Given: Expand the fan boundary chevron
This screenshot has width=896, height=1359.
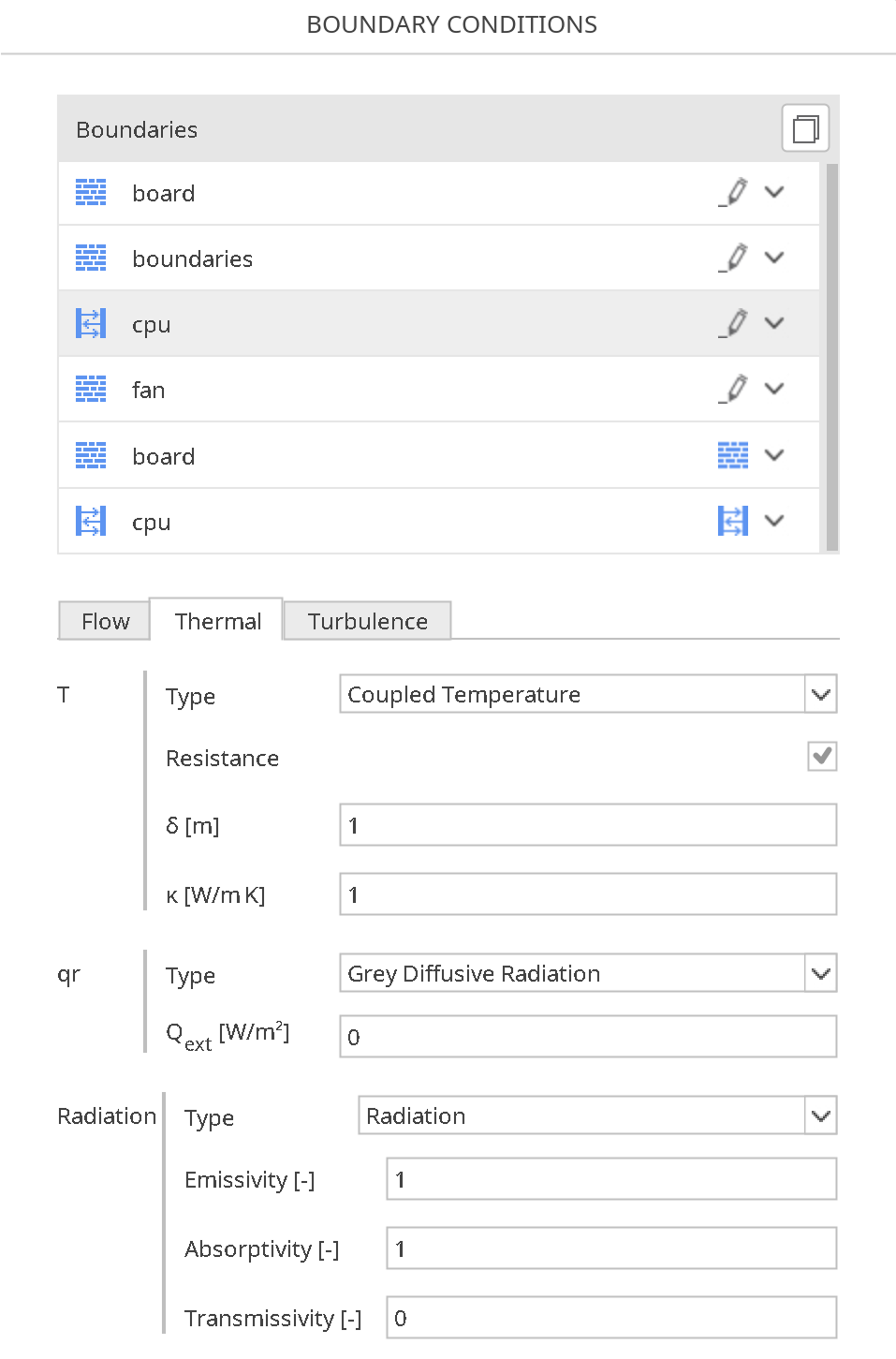Looking at the screenshot, I should (774, 388).
